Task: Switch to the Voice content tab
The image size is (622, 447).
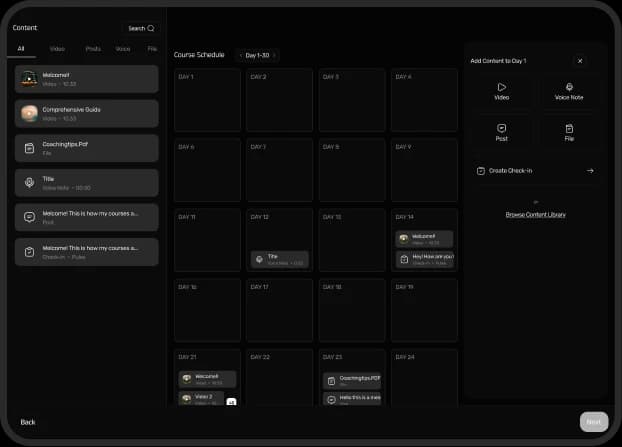Action: (x=123, y=49)
